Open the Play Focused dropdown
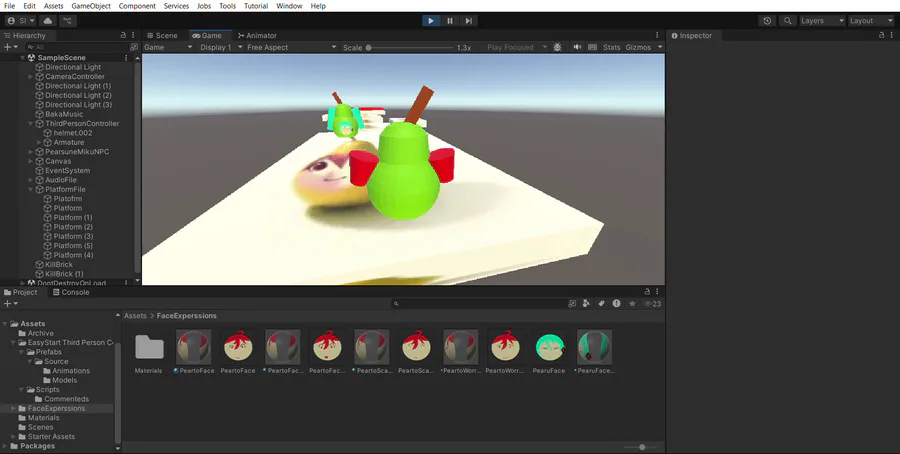The width and height of the screenshot is (900, 454). pyautogui.click(x=517, y=47)
